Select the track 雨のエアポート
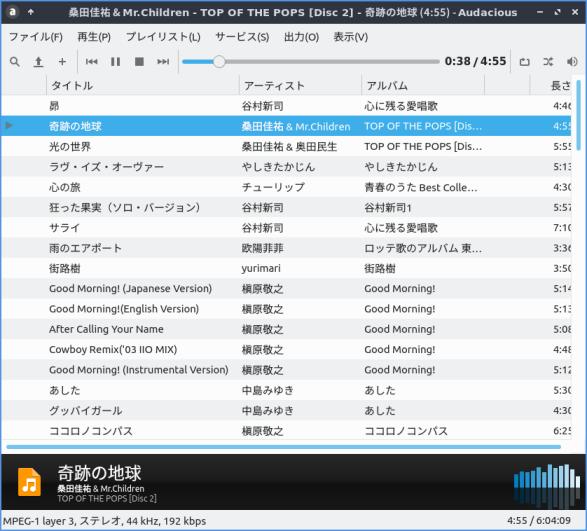 click(x=85, y=248)
